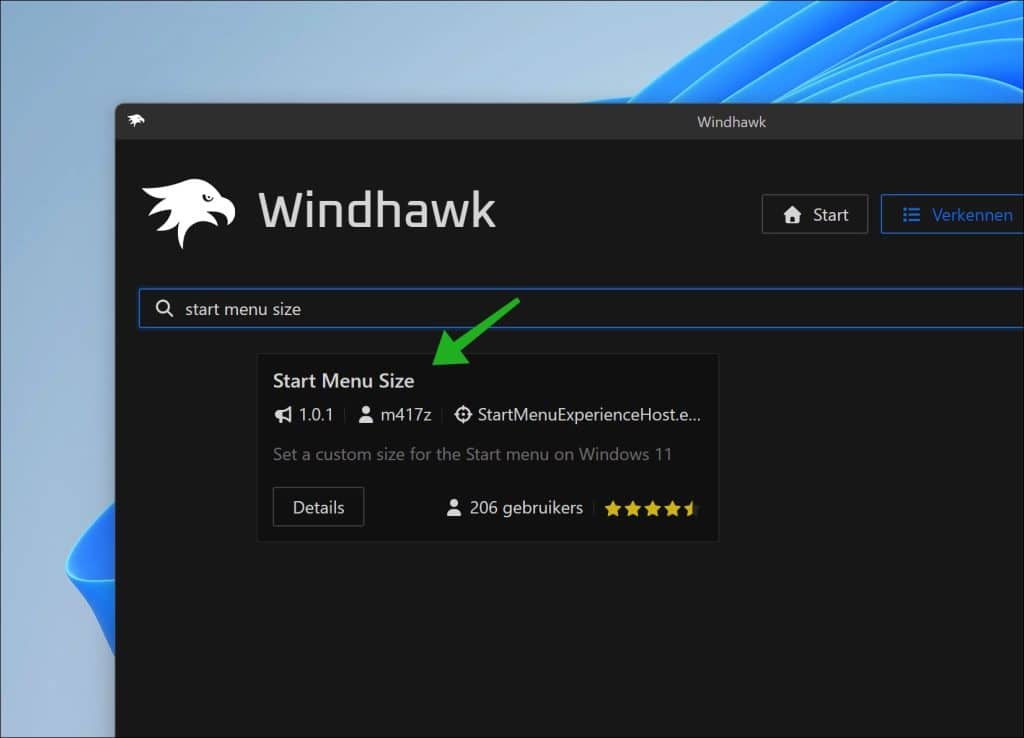Click the target icon before StartMenuExperienceHost.exe

point(464,414)
